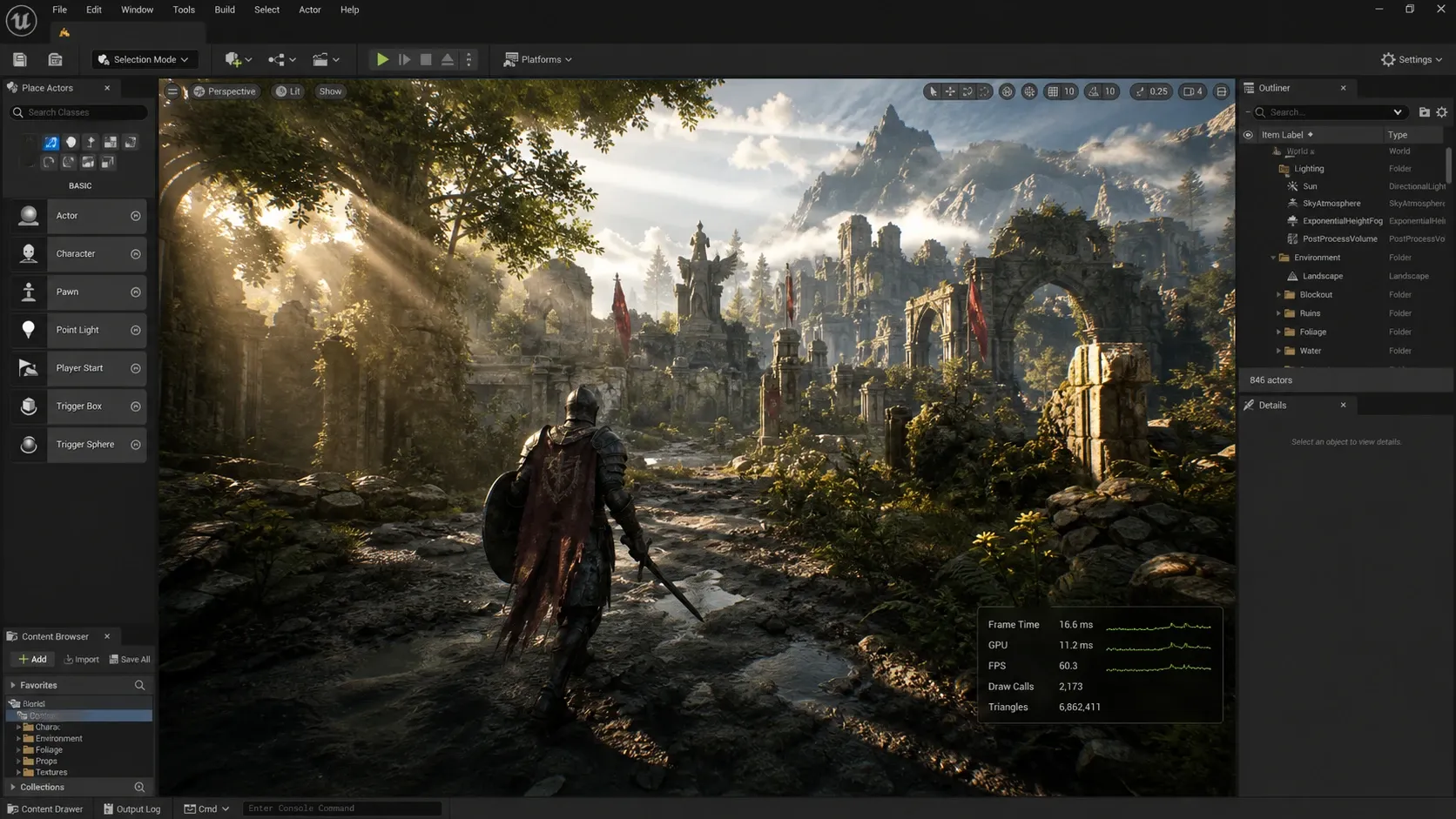This screenshot has width=1456, height=819.
Task: Open the File menu
Action: (x=59, y=10)
